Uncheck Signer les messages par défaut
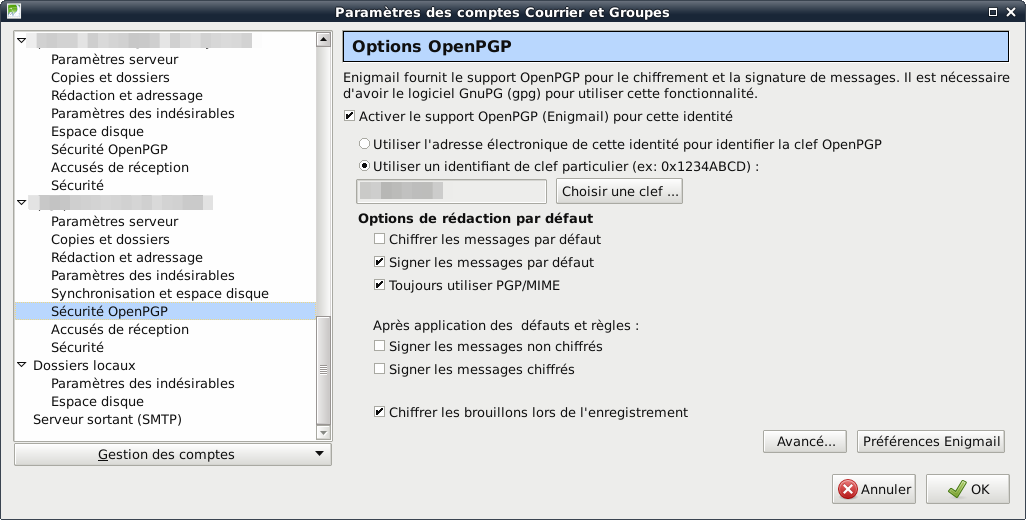Image resolution: width=1026 pixels, height=520 pixels. (x=379, y=262)
